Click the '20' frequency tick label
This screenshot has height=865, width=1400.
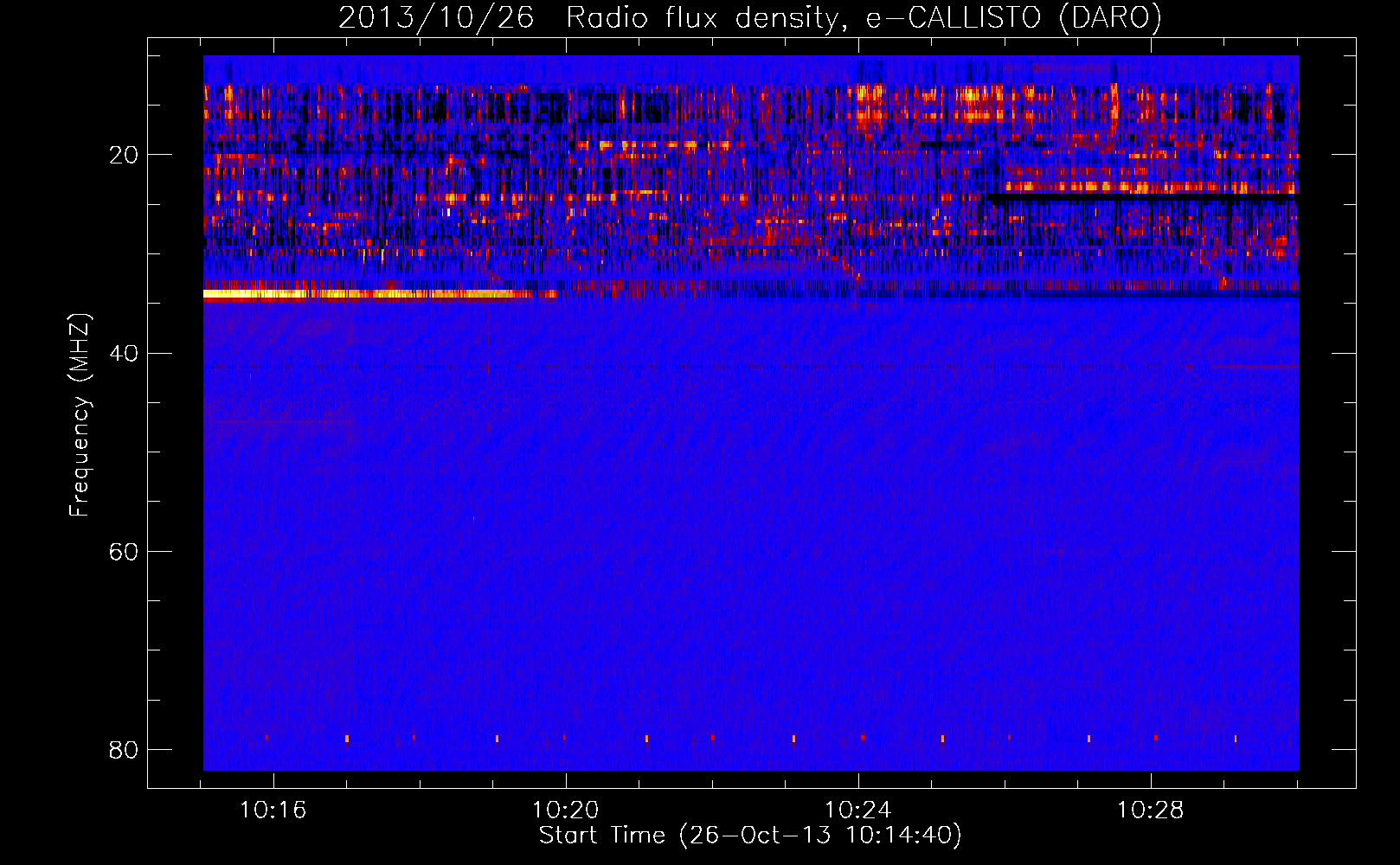[x=124, y=156]
